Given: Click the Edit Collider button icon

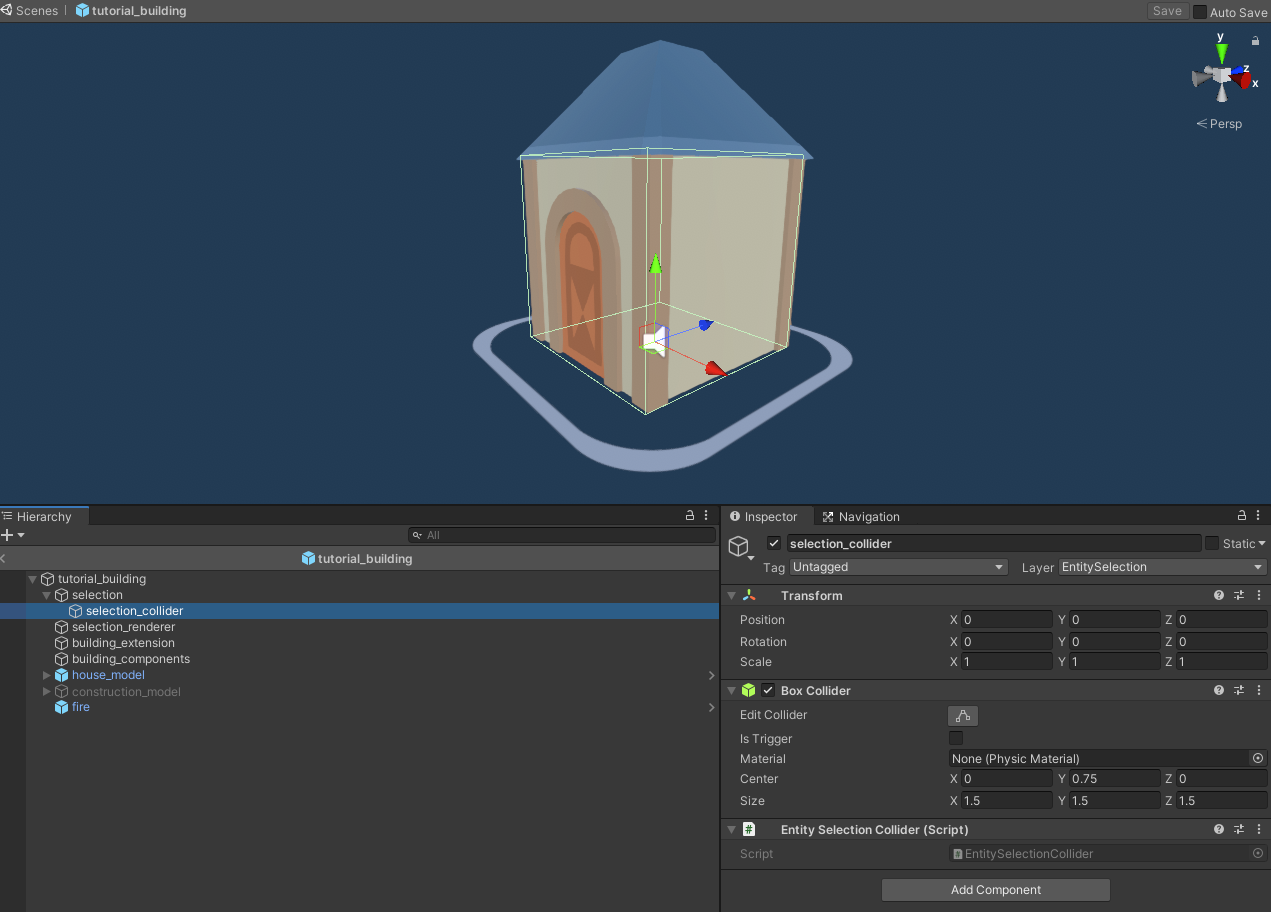Looking at the screenshot, I should pos(962,716).
